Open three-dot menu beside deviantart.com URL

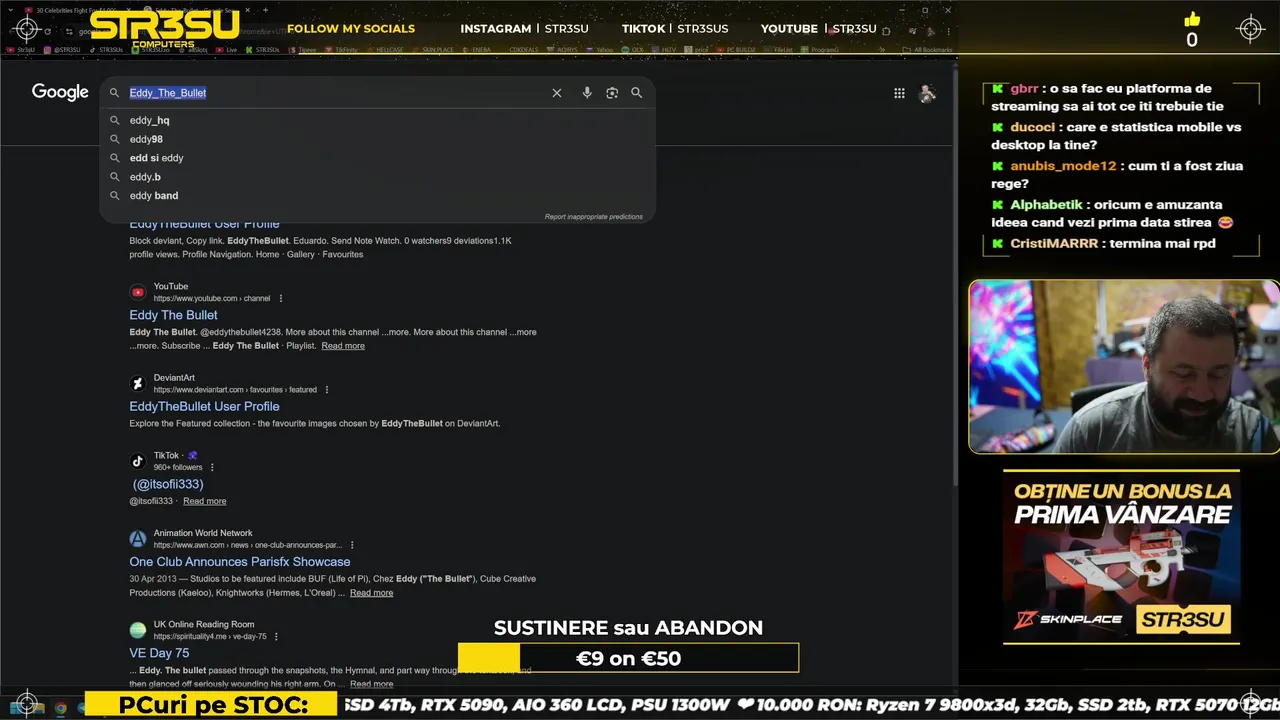327,390
